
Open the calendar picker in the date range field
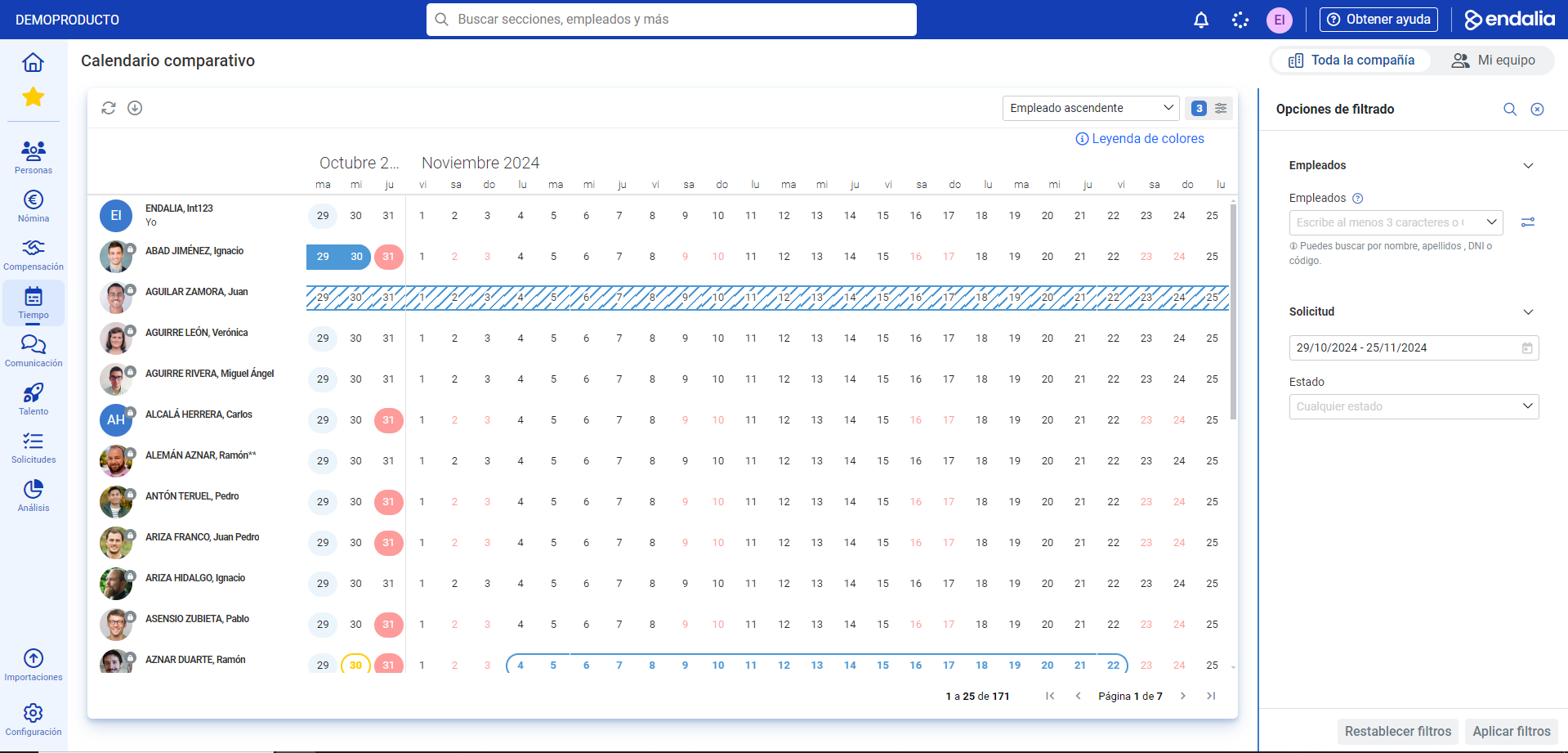[x=1527, y=347]
